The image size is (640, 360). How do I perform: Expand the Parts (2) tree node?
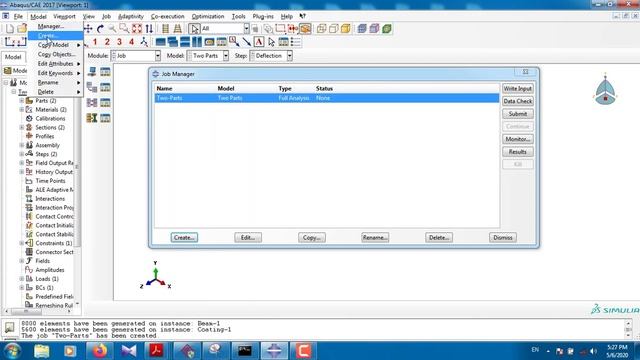(x=22, y=100)
